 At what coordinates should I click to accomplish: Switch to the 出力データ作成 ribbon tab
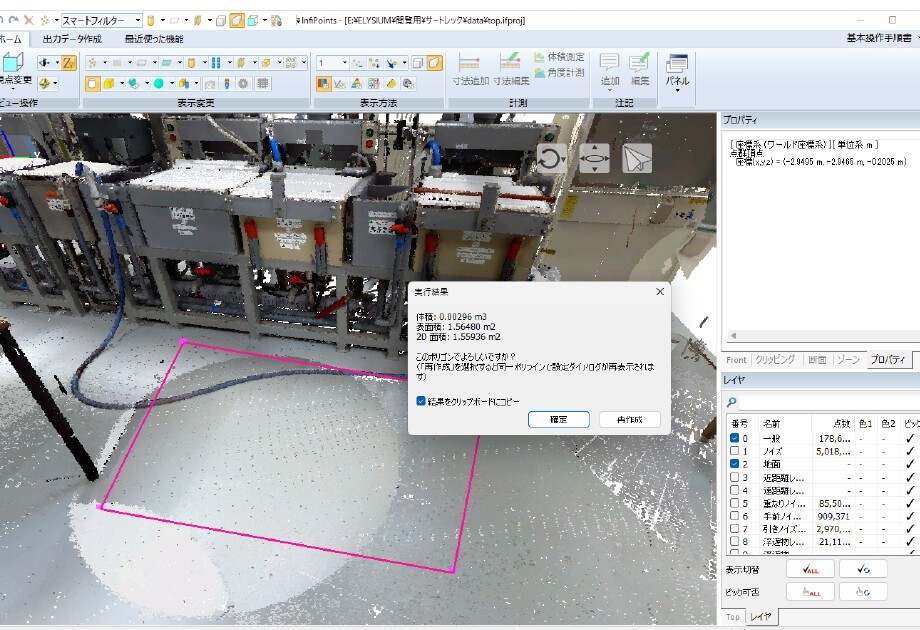pyautogui.click(x=72, y=39)
